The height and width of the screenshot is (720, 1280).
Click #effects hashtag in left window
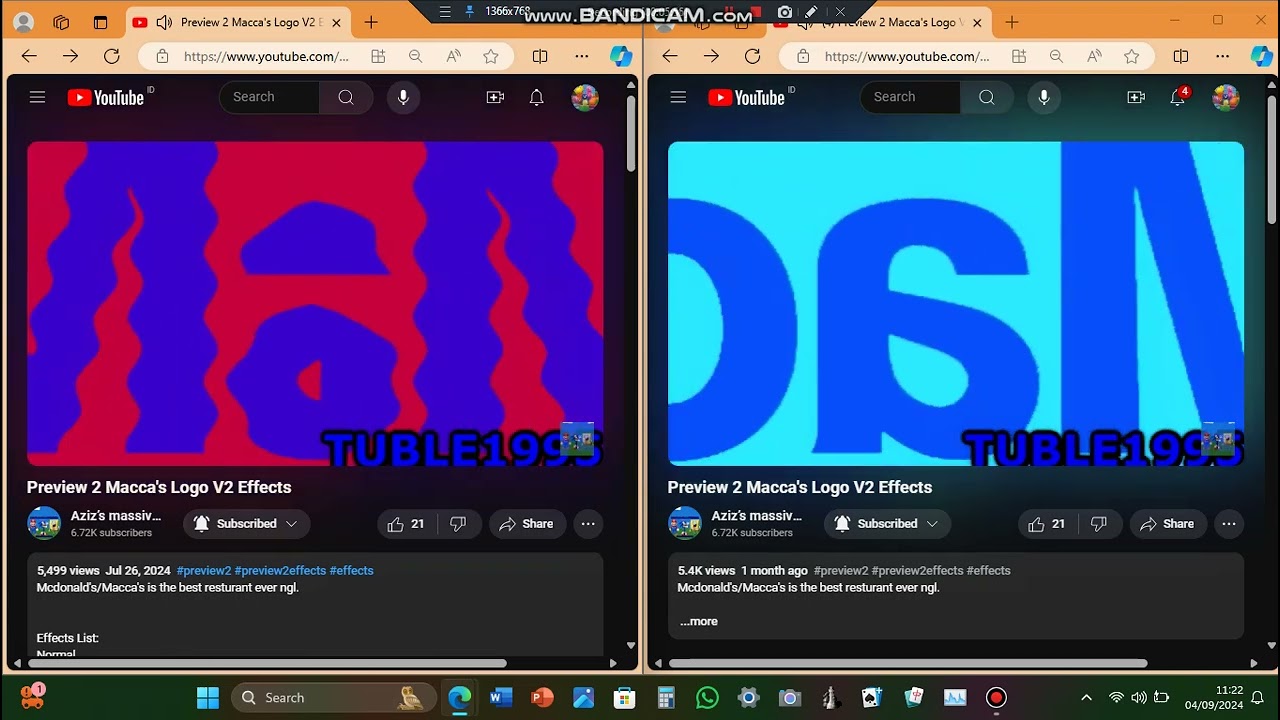pos(351,570)
